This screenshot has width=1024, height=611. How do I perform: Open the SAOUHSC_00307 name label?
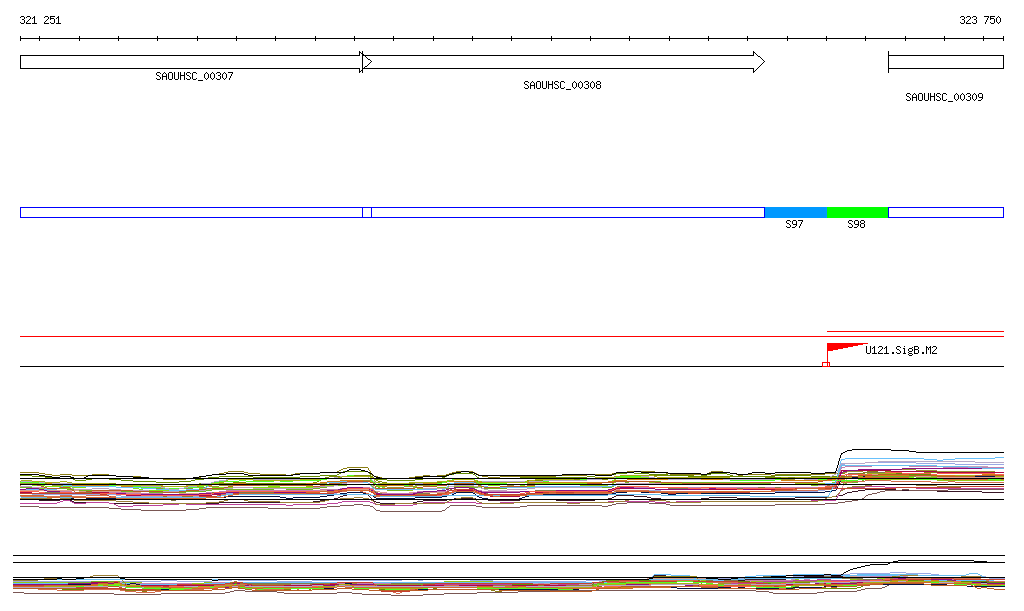click(194, 77)
